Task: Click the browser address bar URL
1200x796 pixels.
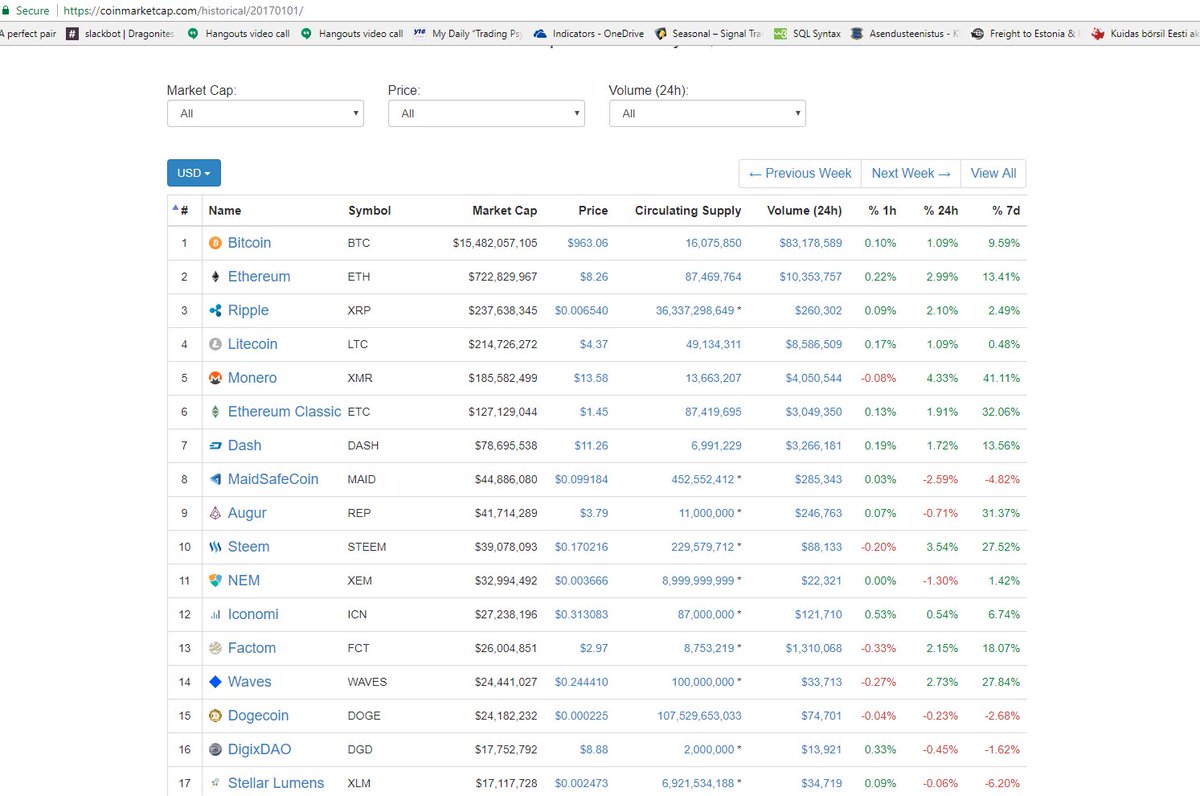Action: pyautogui.click(x=183, y=10)
